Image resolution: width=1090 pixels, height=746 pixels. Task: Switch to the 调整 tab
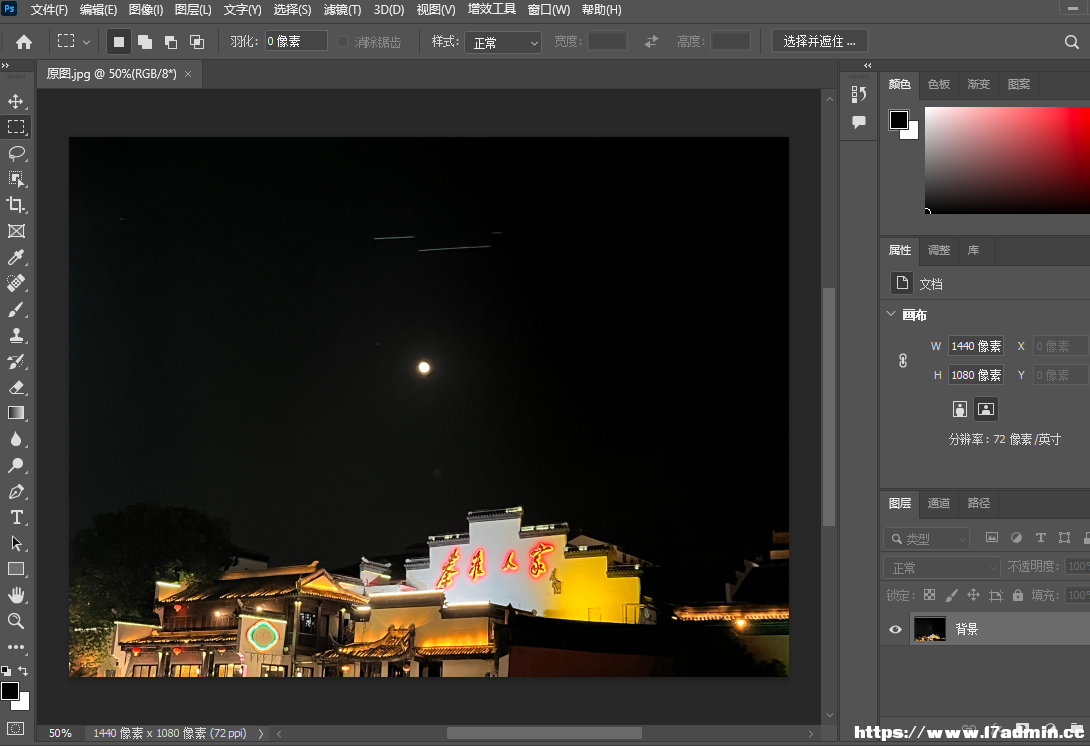[938, 250]
